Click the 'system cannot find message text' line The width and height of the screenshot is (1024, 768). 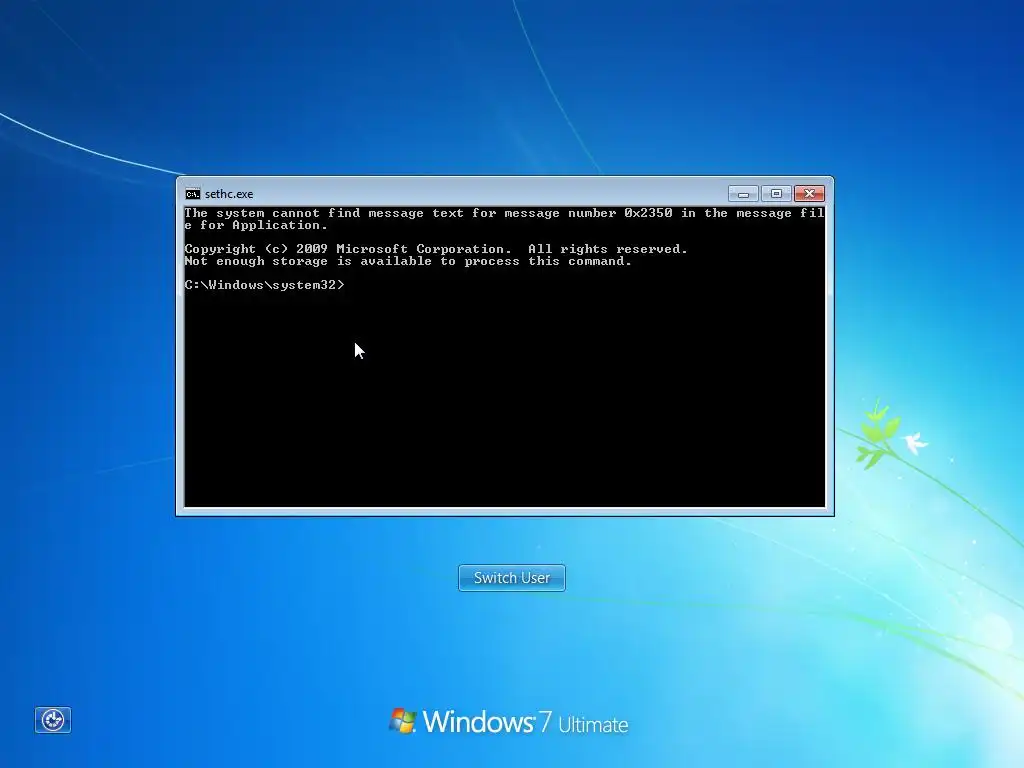pyautogui.click(x=504, y=213)
